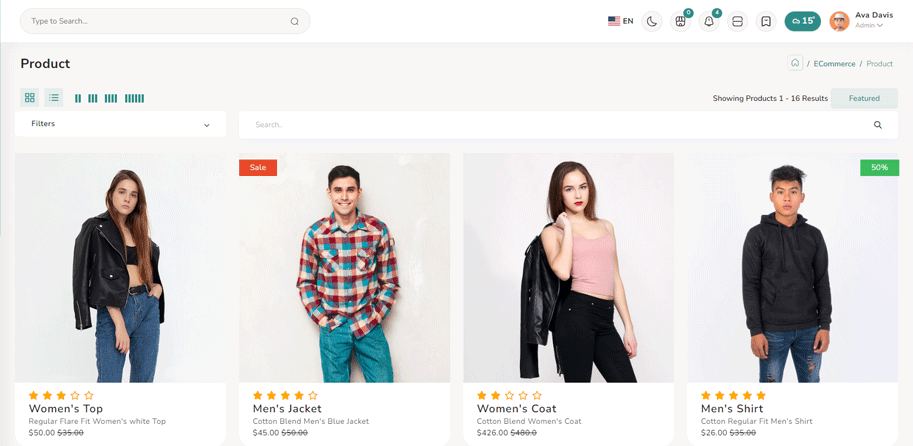Rate Women's Top with the fifth star

(x=89, y=396)
